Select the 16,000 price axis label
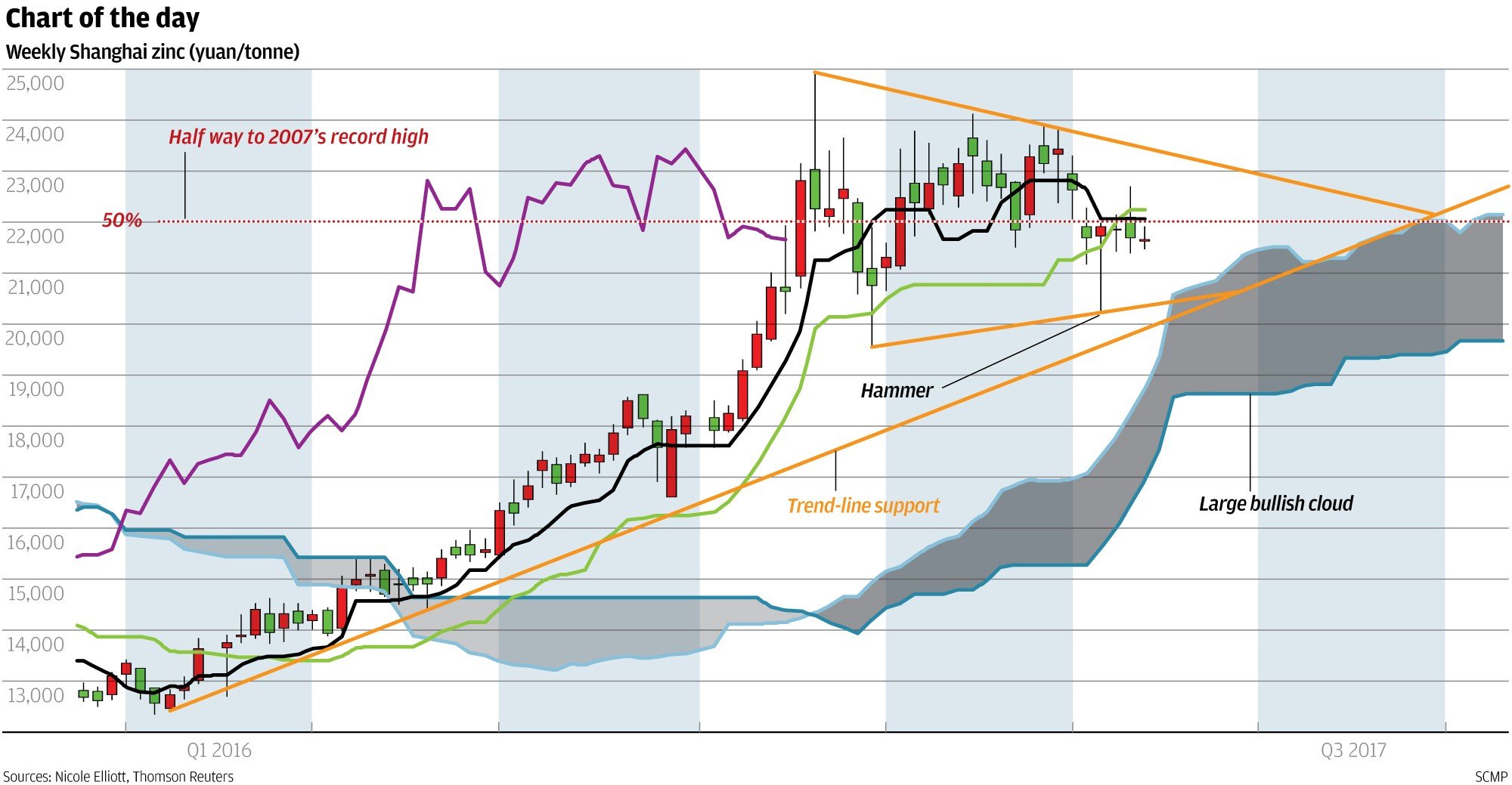This screenshot has height=785, width=1512. click(x=36, y=542)
